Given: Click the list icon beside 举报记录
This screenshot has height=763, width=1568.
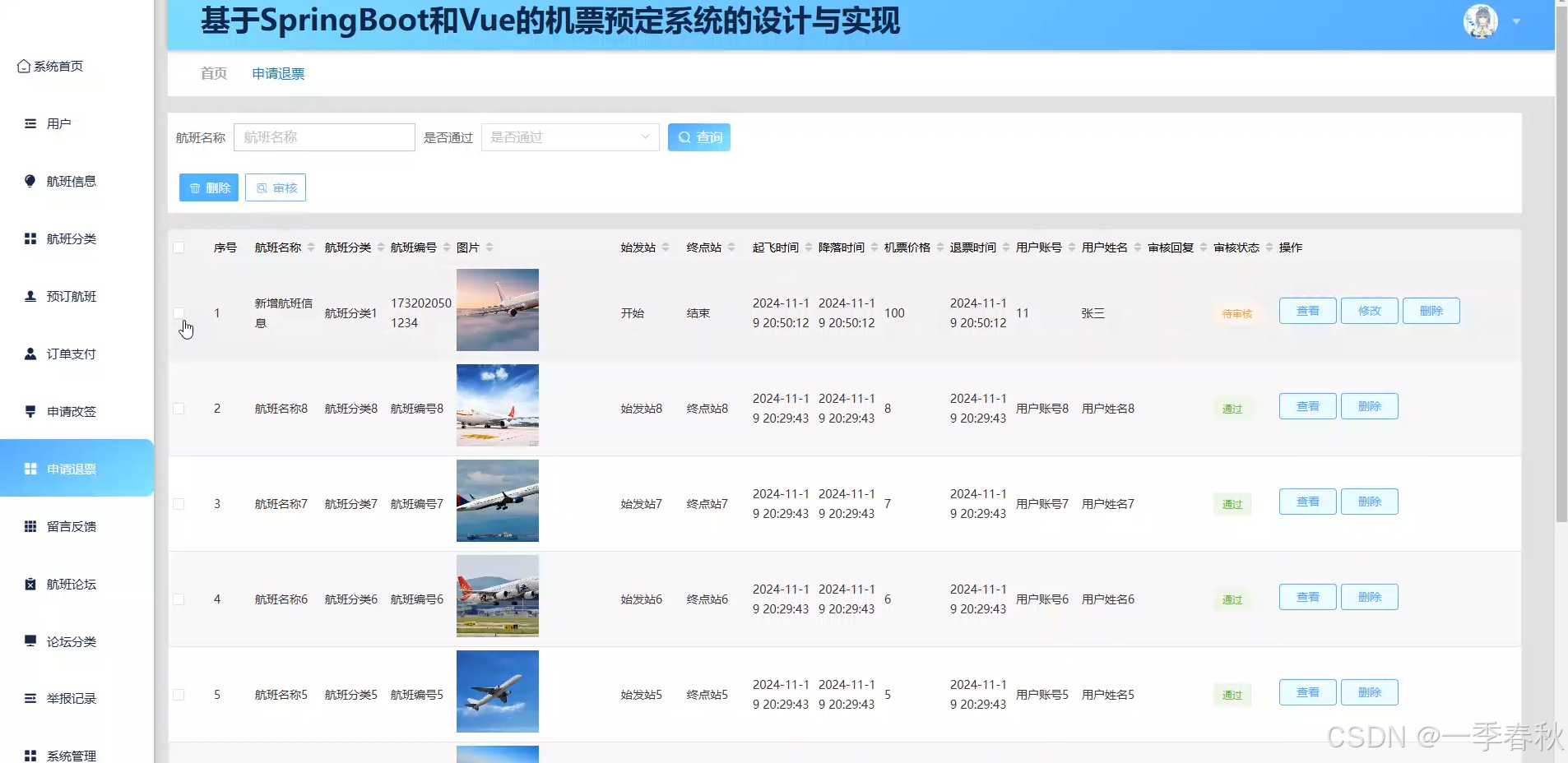Looking at the screenshot, I should [x=30, y=698].
